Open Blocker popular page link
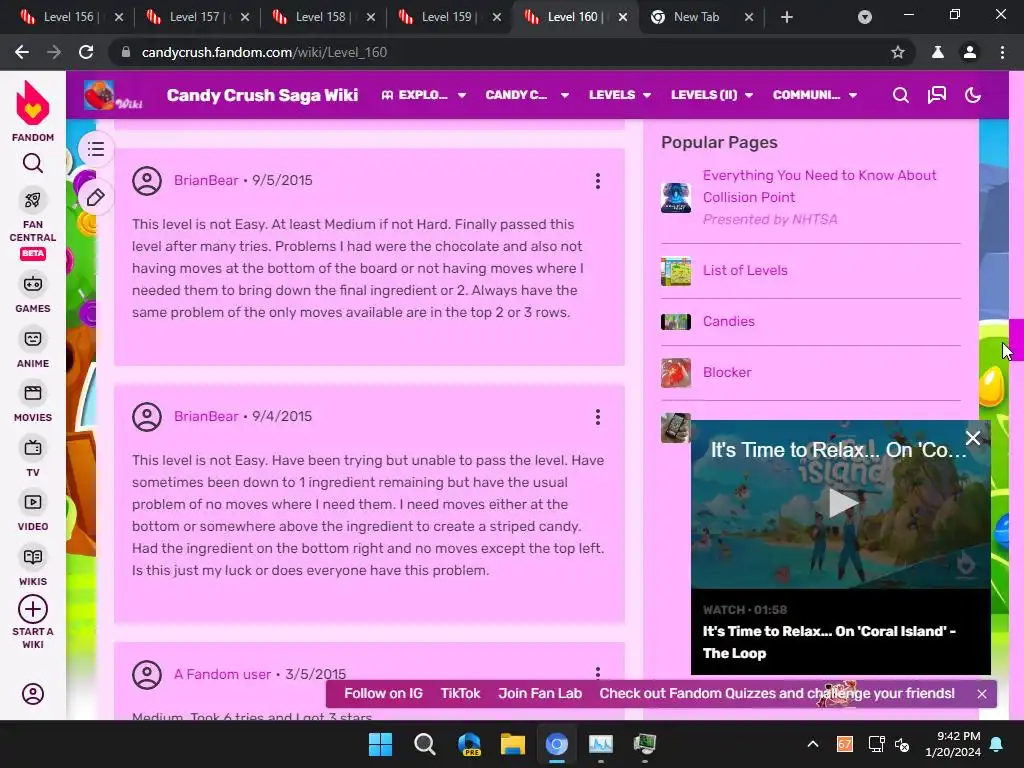 tap(727, 372)
